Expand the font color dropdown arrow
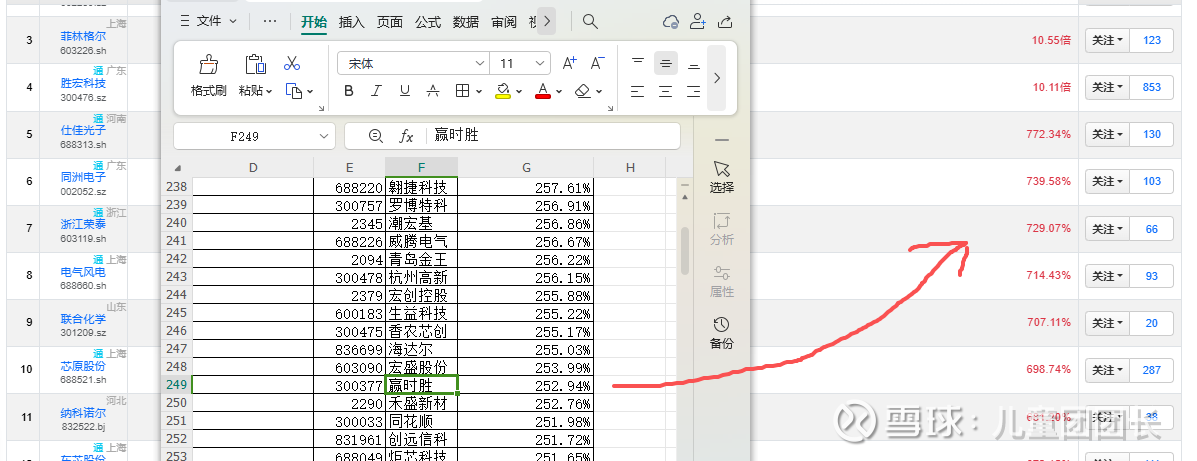Viewport: 1197px width, 461px height. 559,92
